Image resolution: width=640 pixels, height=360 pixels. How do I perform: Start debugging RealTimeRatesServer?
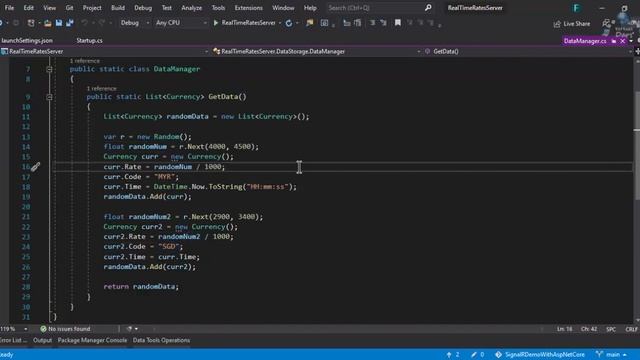[x=244, y=23]
